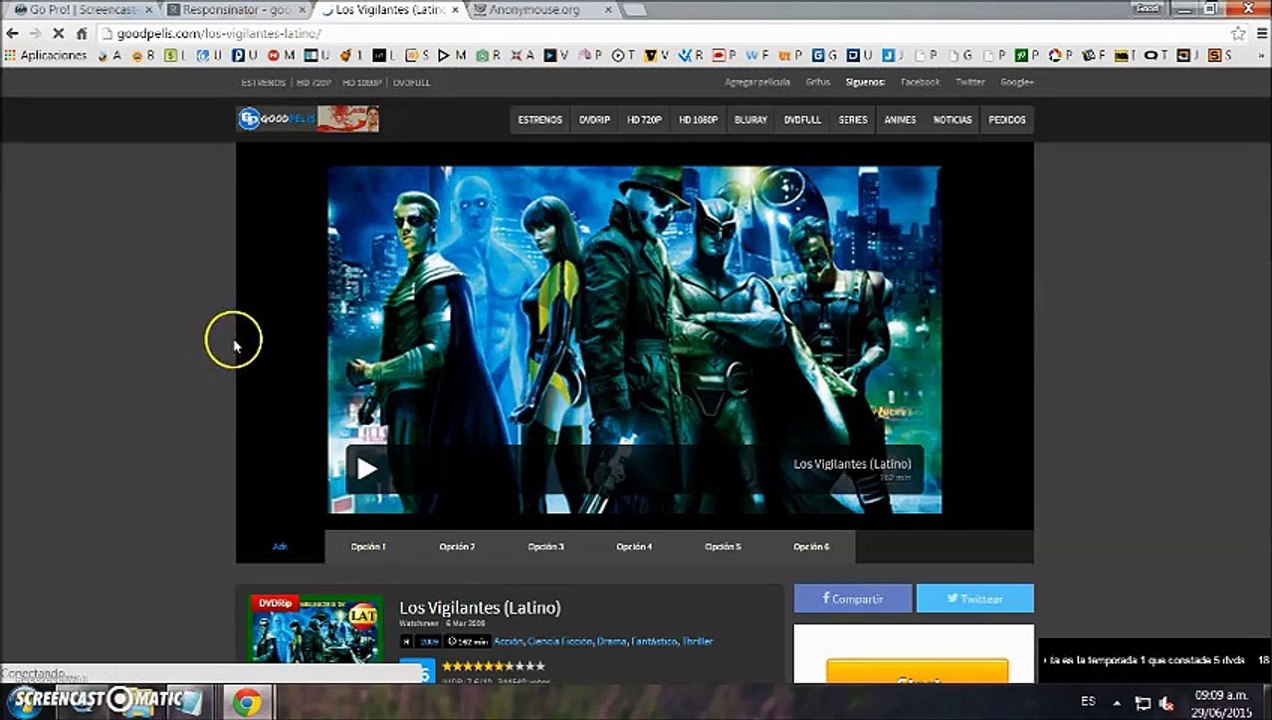Follow the site on Twitter link

coord(970,82)
